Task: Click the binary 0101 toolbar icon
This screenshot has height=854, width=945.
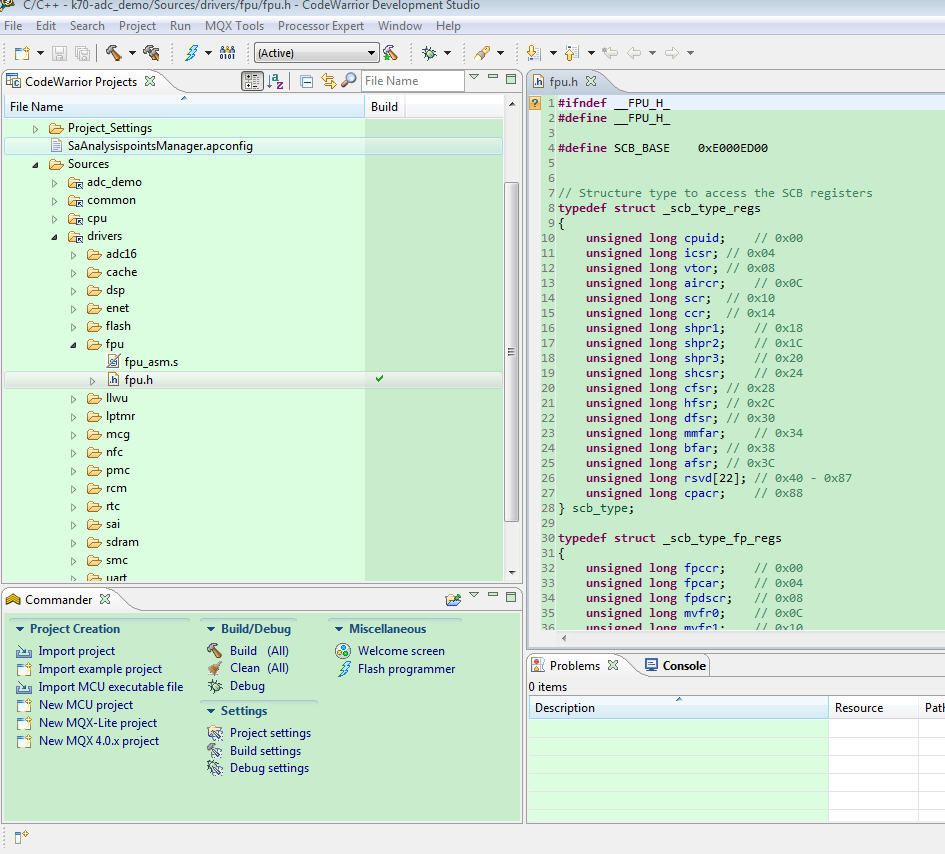Action: click(x=227, y=53)
